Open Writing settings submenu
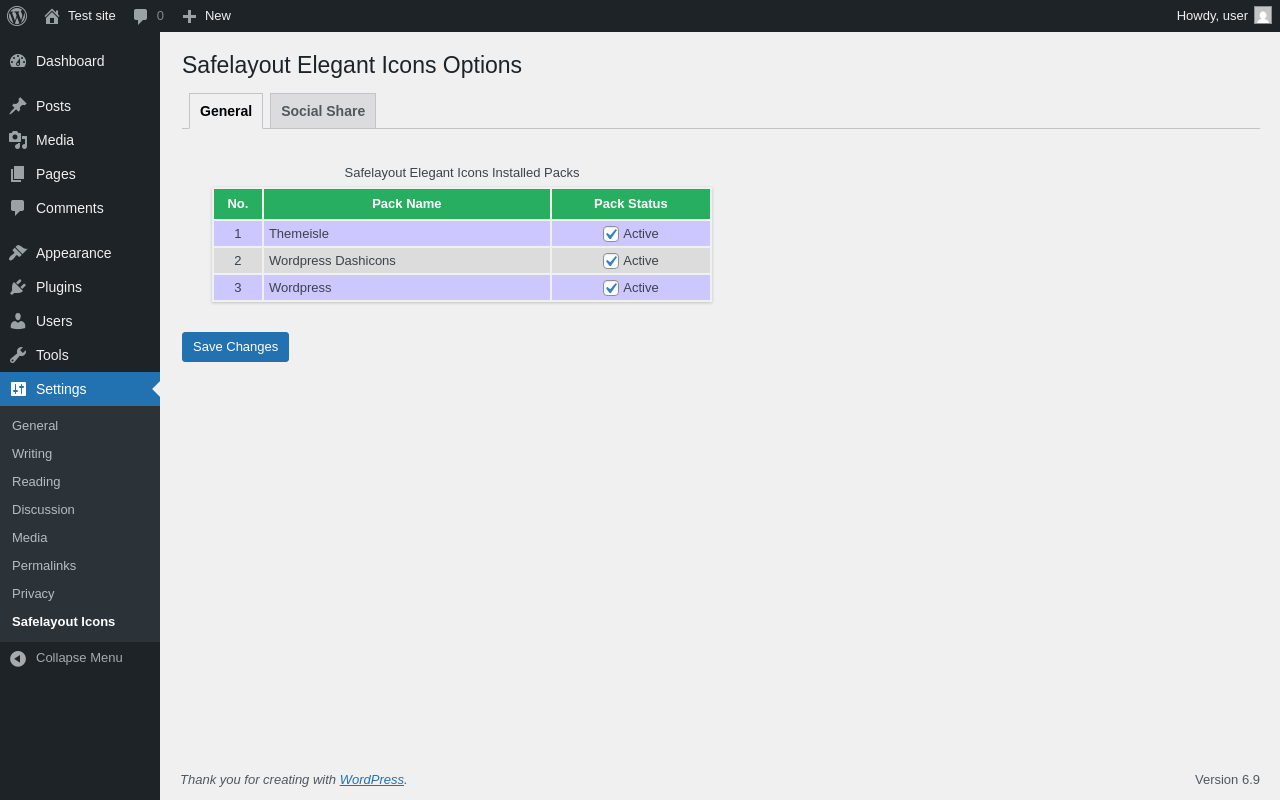 click(x=32, y=454)
